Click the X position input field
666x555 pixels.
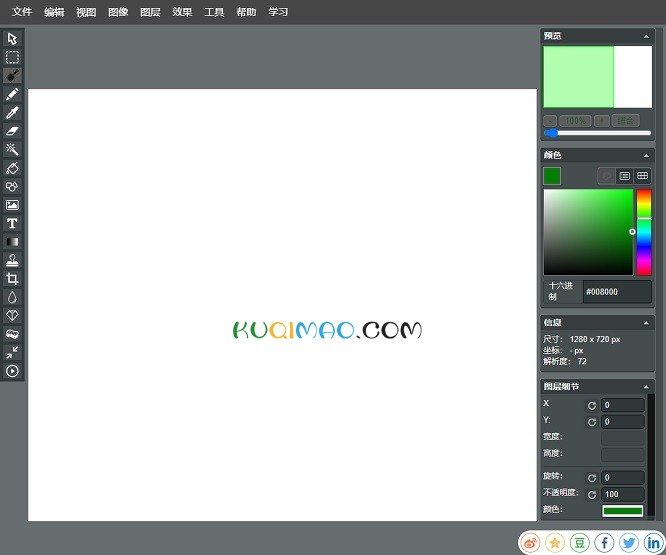click(x=623, y=406)
